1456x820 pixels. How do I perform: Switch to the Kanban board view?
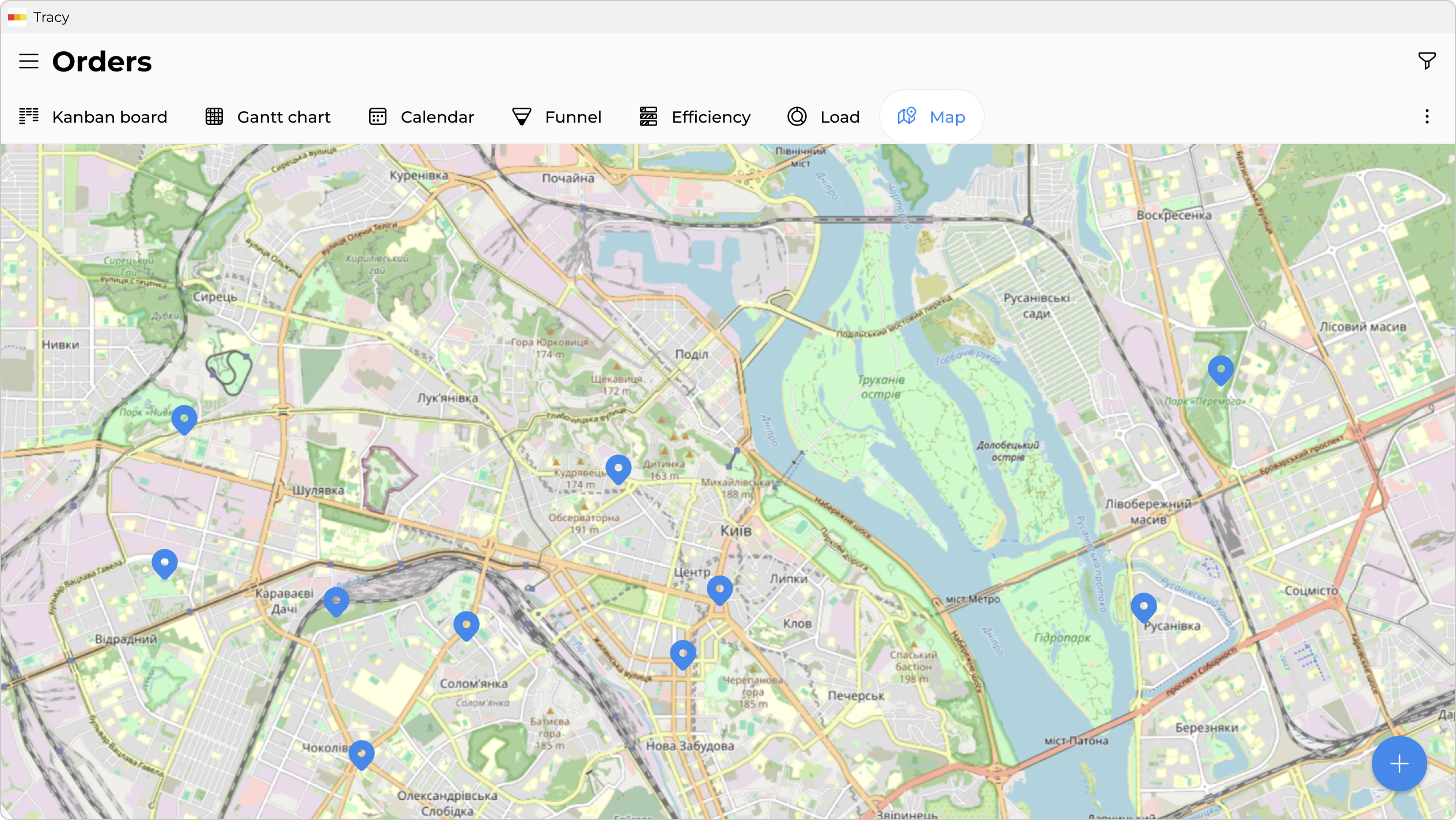coord(93,117)
